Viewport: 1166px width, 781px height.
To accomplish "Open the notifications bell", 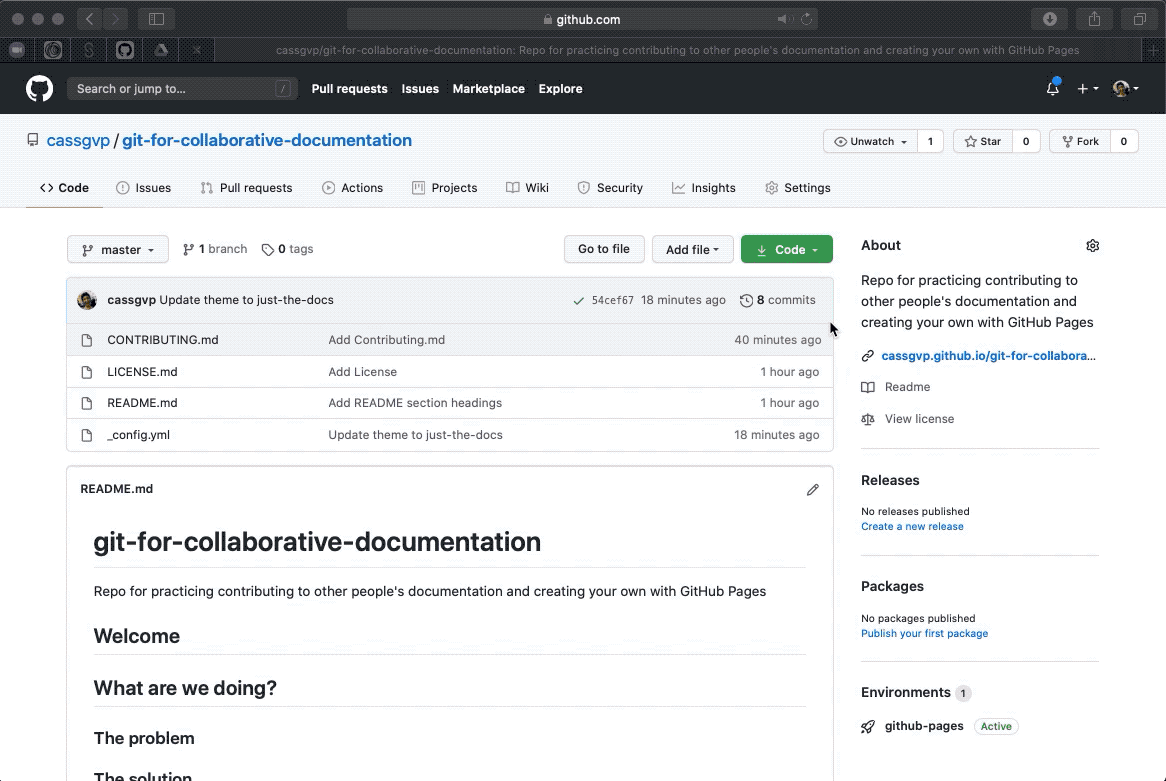I will 1052,89.
